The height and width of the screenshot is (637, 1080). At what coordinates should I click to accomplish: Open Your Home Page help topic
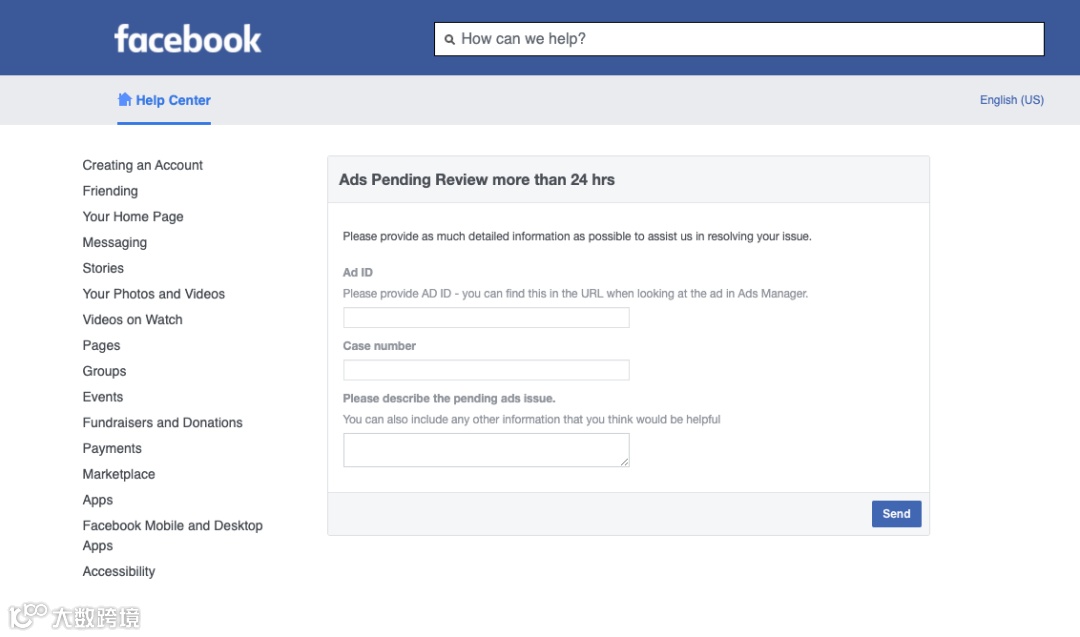click(x=133, y=217)
